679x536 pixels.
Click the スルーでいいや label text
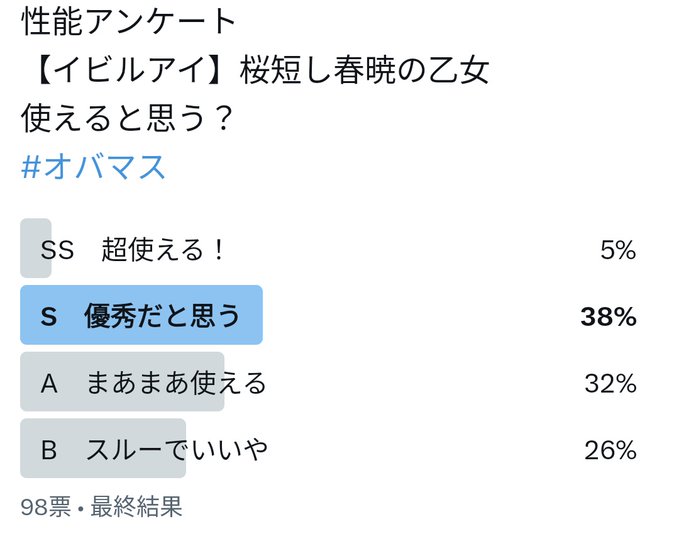(x=177, y=449)
